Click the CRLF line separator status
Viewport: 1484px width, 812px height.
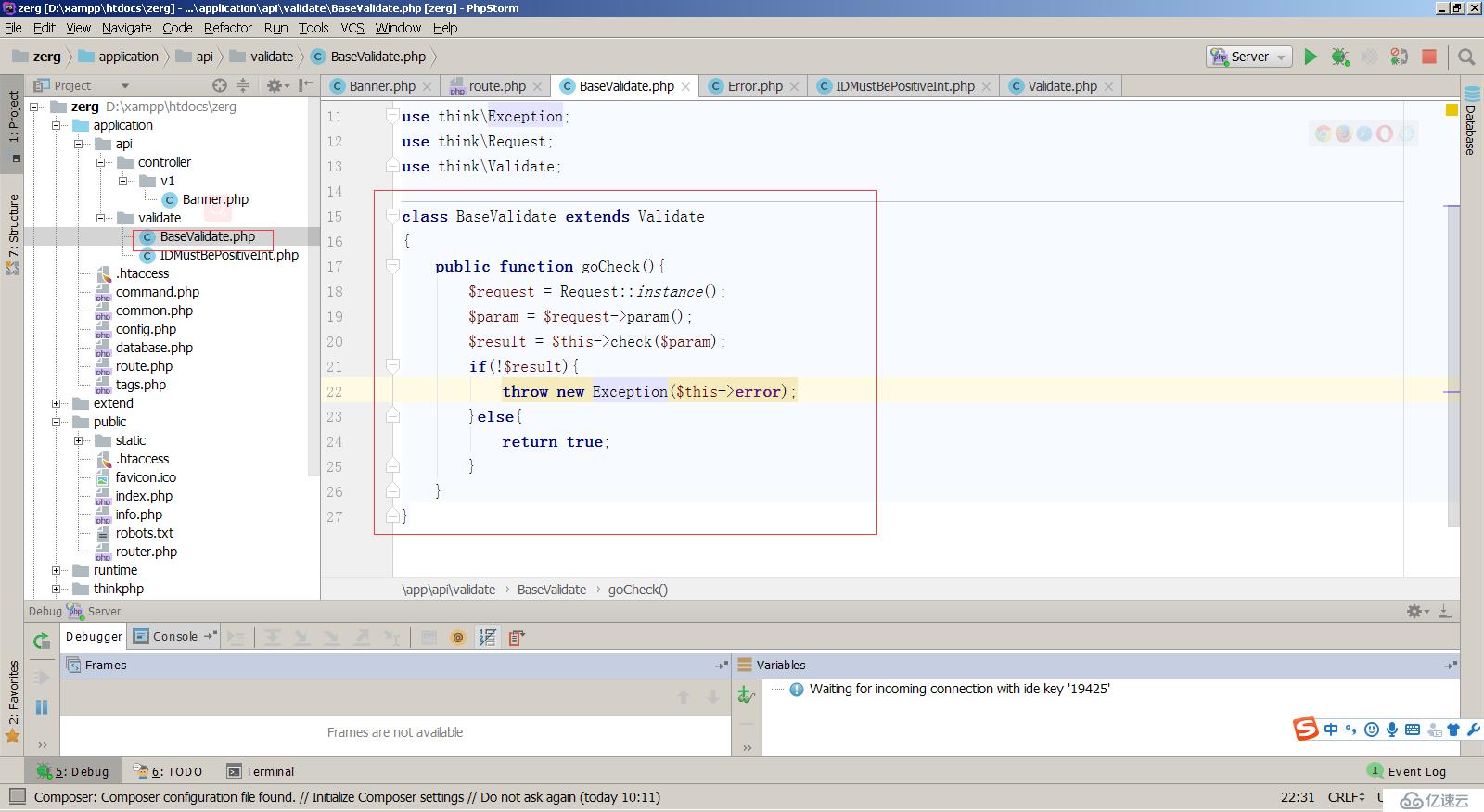[1346, 797]
